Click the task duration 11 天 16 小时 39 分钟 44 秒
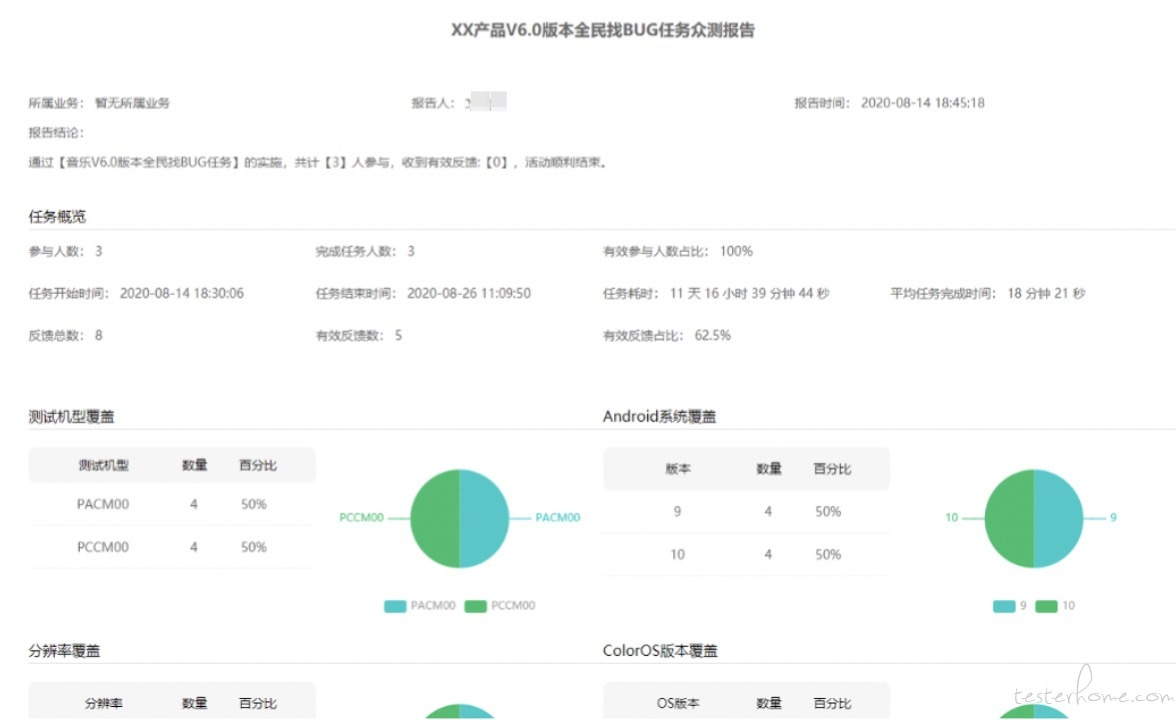The width and height of the screenshot is (1176, 720). 749,293
